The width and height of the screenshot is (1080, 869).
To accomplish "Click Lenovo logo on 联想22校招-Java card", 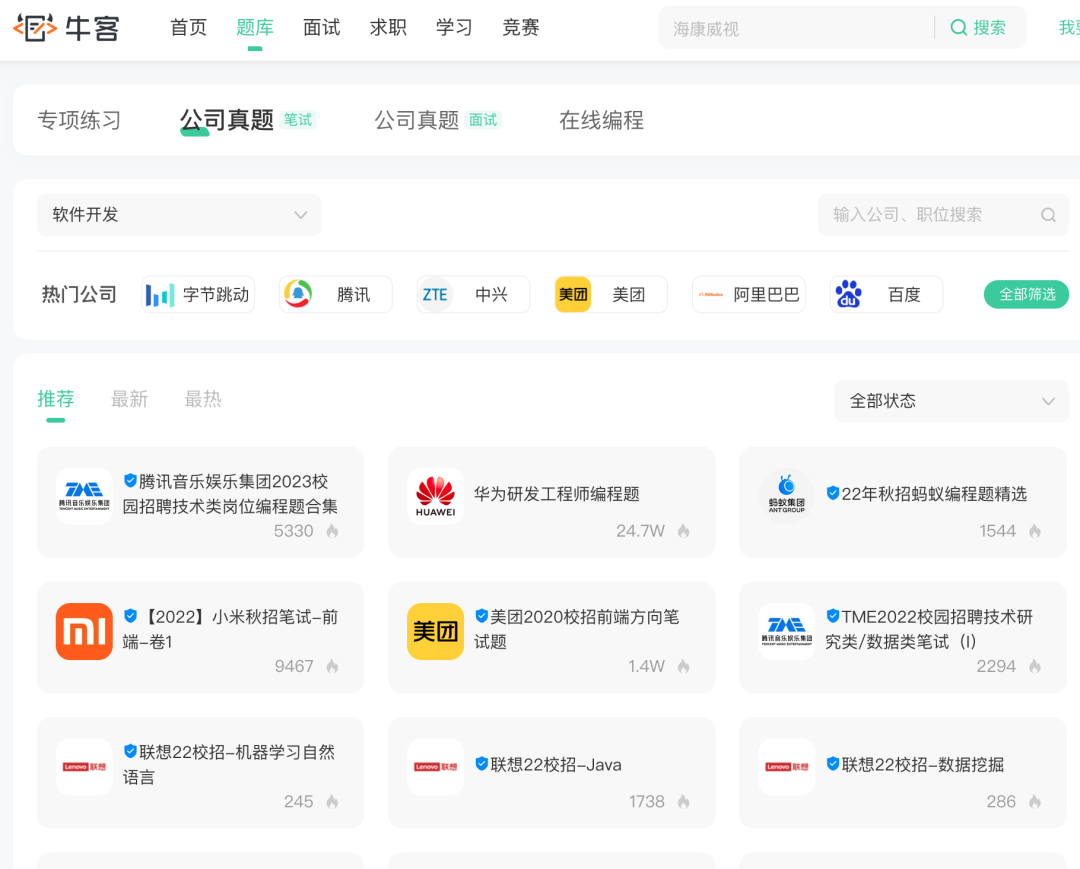I will click(435, 767).
